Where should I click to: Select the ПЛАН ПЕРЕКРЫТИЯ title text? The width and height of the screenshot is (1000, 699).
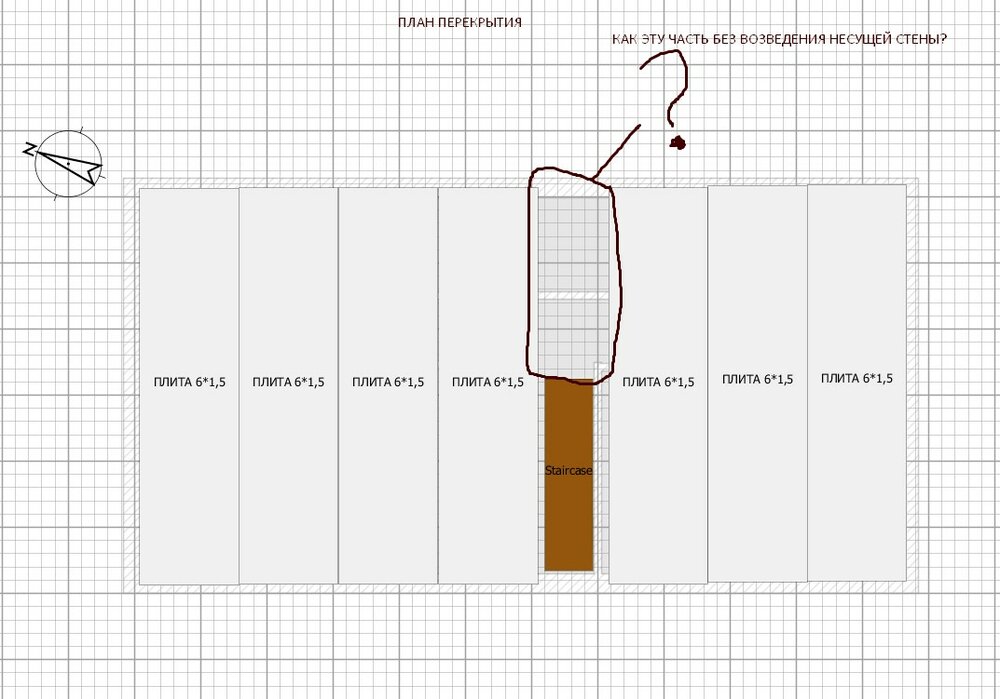[459, 20]
